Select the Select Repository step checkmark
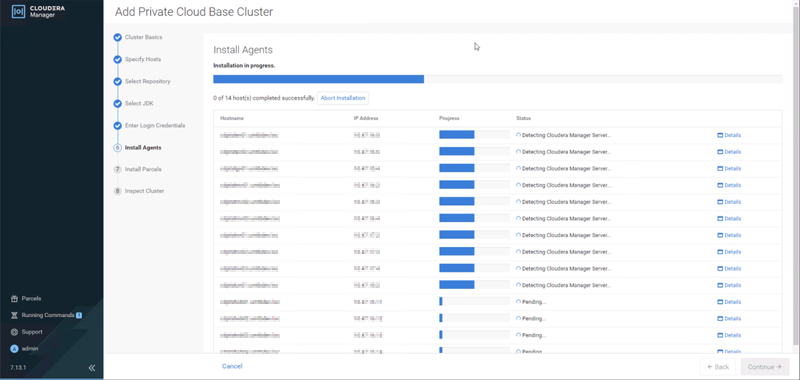The width and height of the screenshot is (800, 380). tap(118, 82)
